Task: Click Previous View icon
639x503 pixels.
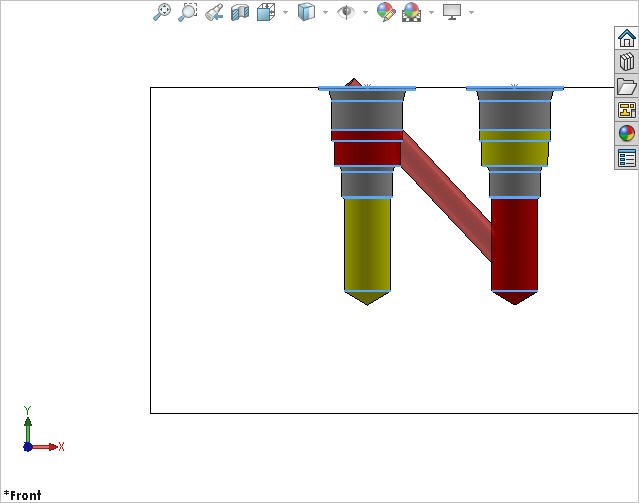Action: [x=214, y=12]
